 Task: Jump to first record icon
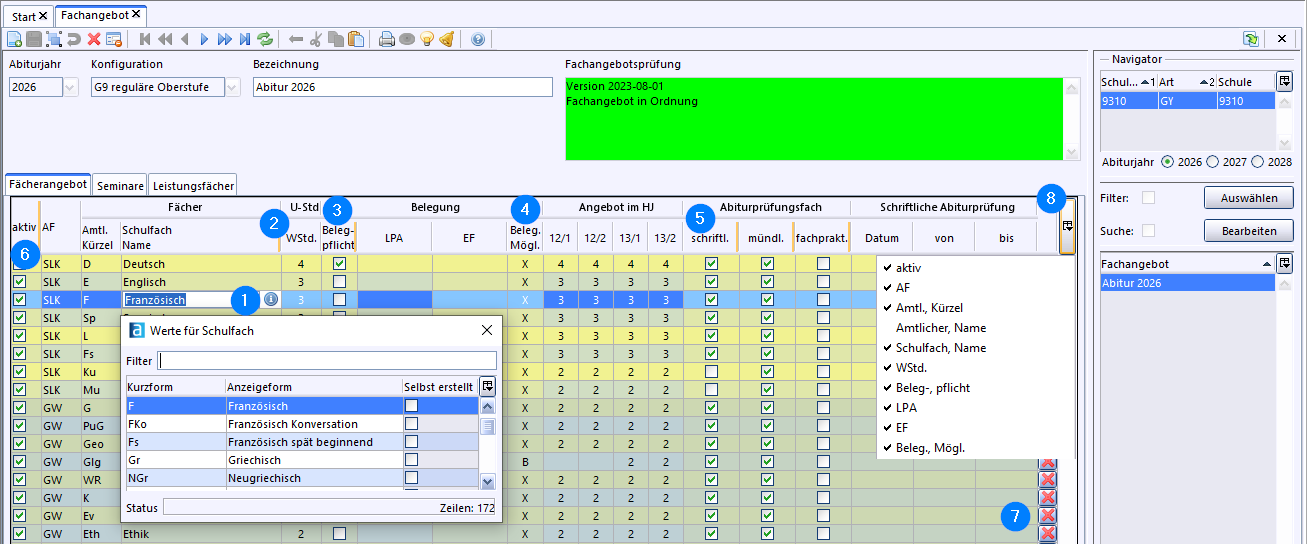click(x=145, y=39)
